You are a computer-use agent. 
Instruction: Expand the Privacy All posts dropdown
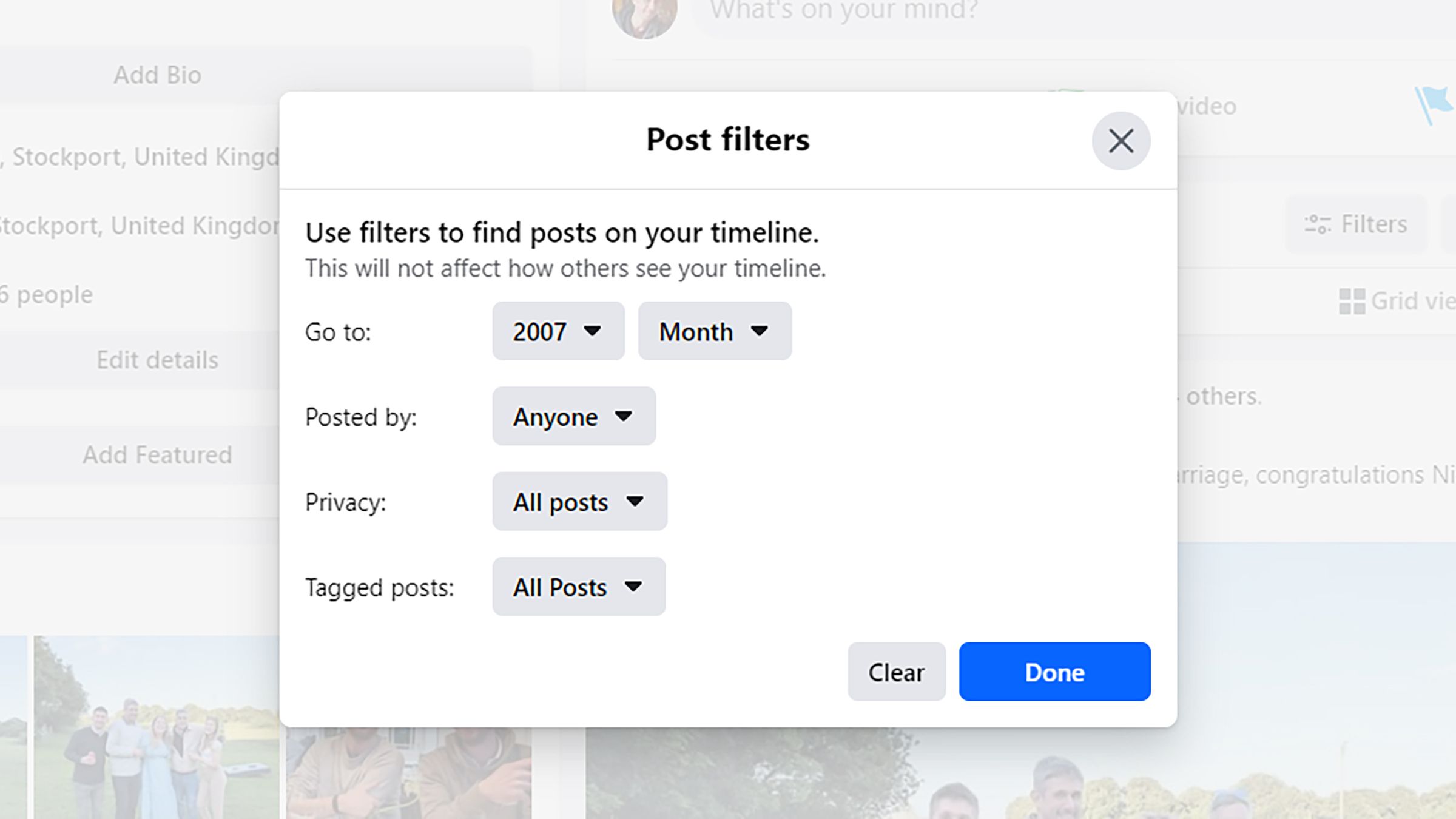coord(579,502)
